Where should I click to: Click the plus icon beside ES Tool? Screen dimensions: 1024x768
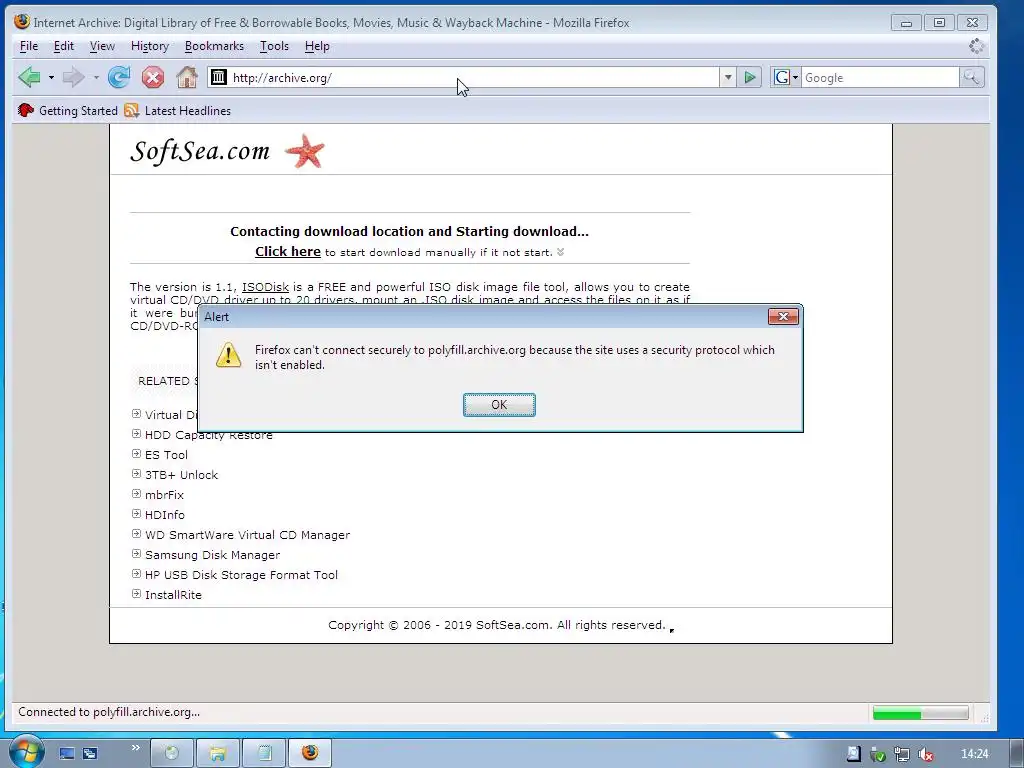click(136, 453)
